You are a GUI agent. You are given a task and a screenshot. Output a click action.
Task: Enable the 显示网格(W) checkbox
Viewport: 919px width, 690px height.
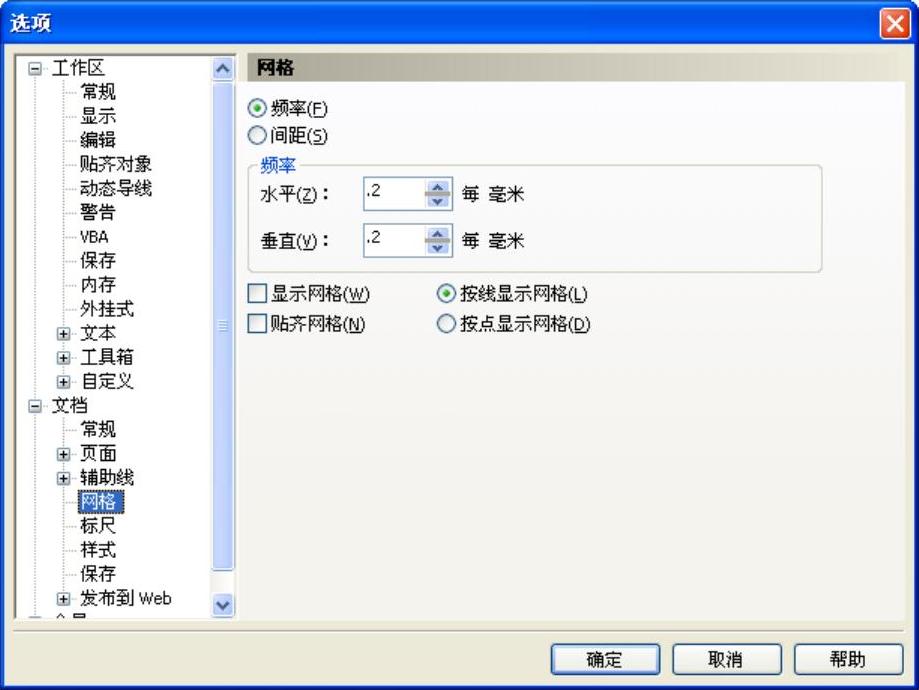click(x=257, y=293)
